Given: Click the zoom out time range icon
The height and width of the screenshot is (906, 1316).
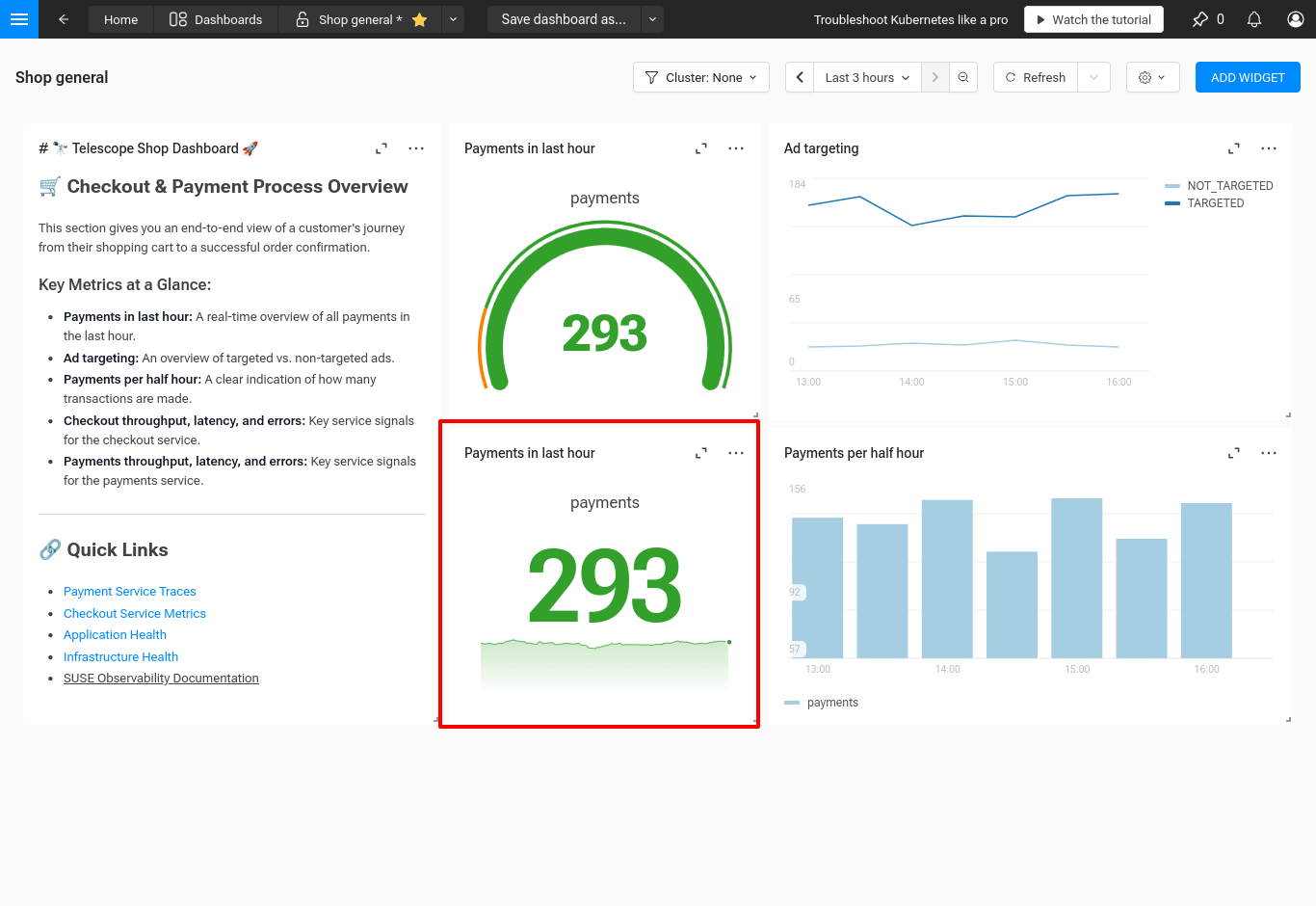Looking at the screenshot, I should [x=963, y=77].
